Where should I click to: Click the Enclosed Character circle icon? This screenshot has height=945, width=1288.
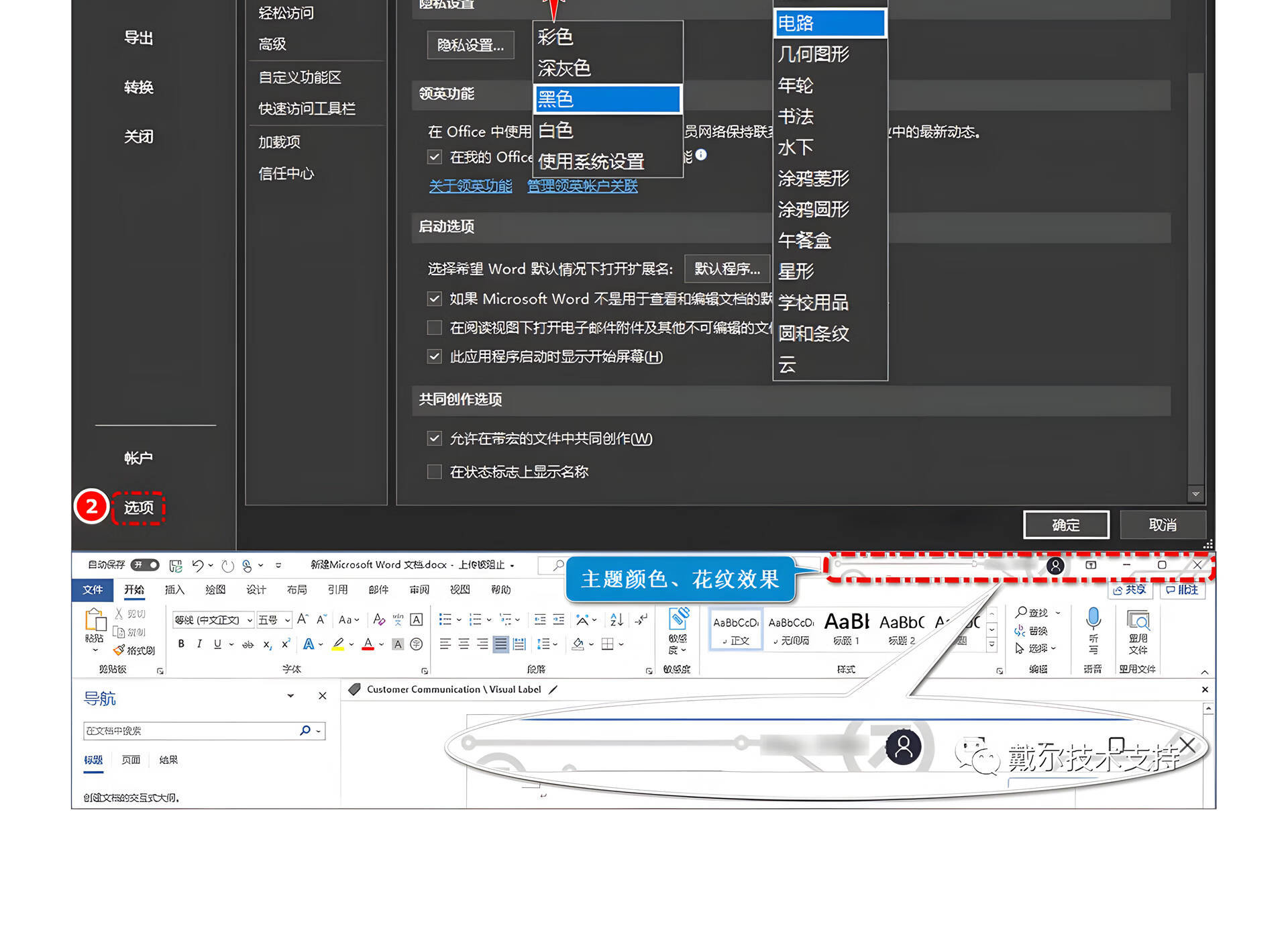[416, 644]
